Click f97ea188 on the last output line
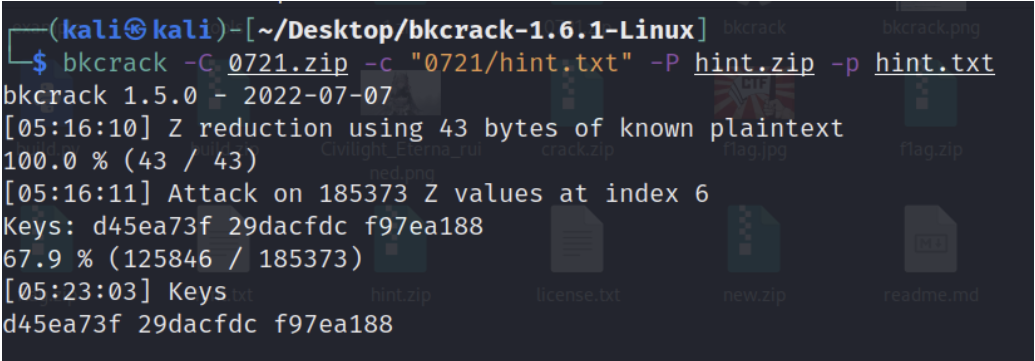 point(333,325)
